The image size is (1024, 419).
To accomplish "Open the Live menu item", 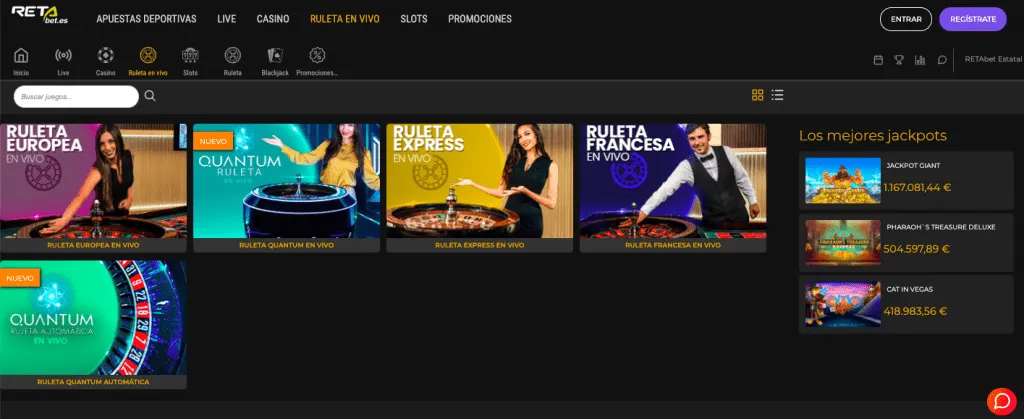I will pos(227,19).
